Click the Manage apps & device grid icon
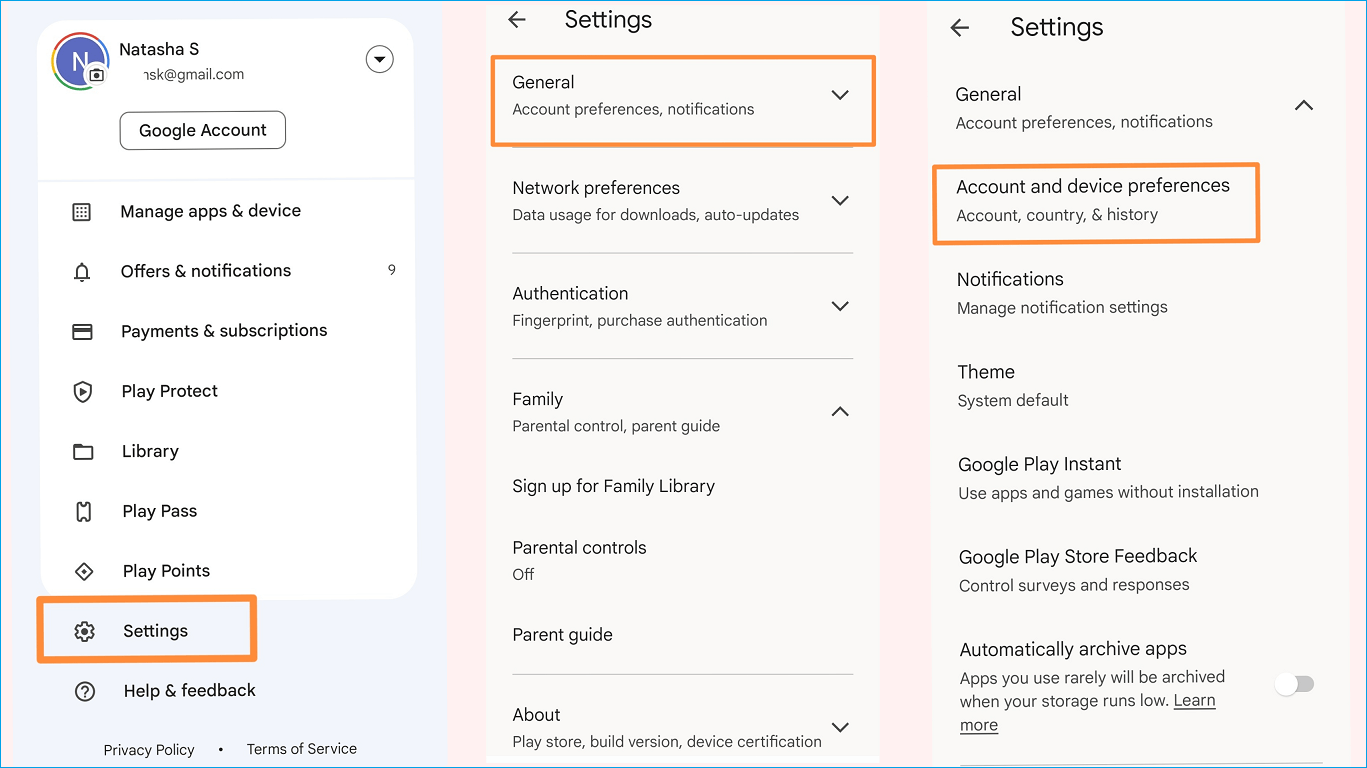The image size is (1367, 768). 82,212
